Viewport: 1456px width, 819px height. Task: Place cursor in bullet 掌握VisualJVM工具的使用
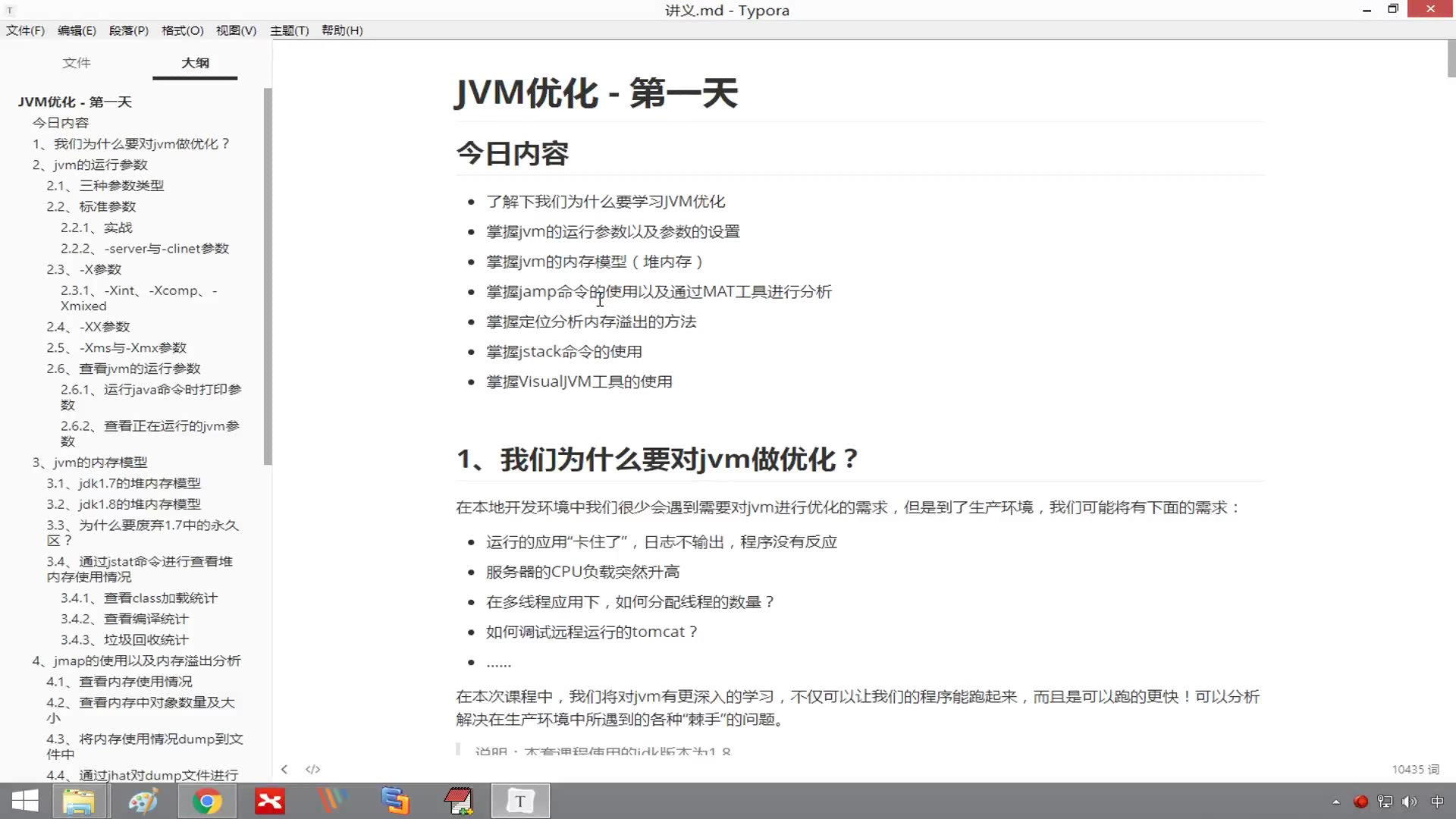[x=579, y=382]
